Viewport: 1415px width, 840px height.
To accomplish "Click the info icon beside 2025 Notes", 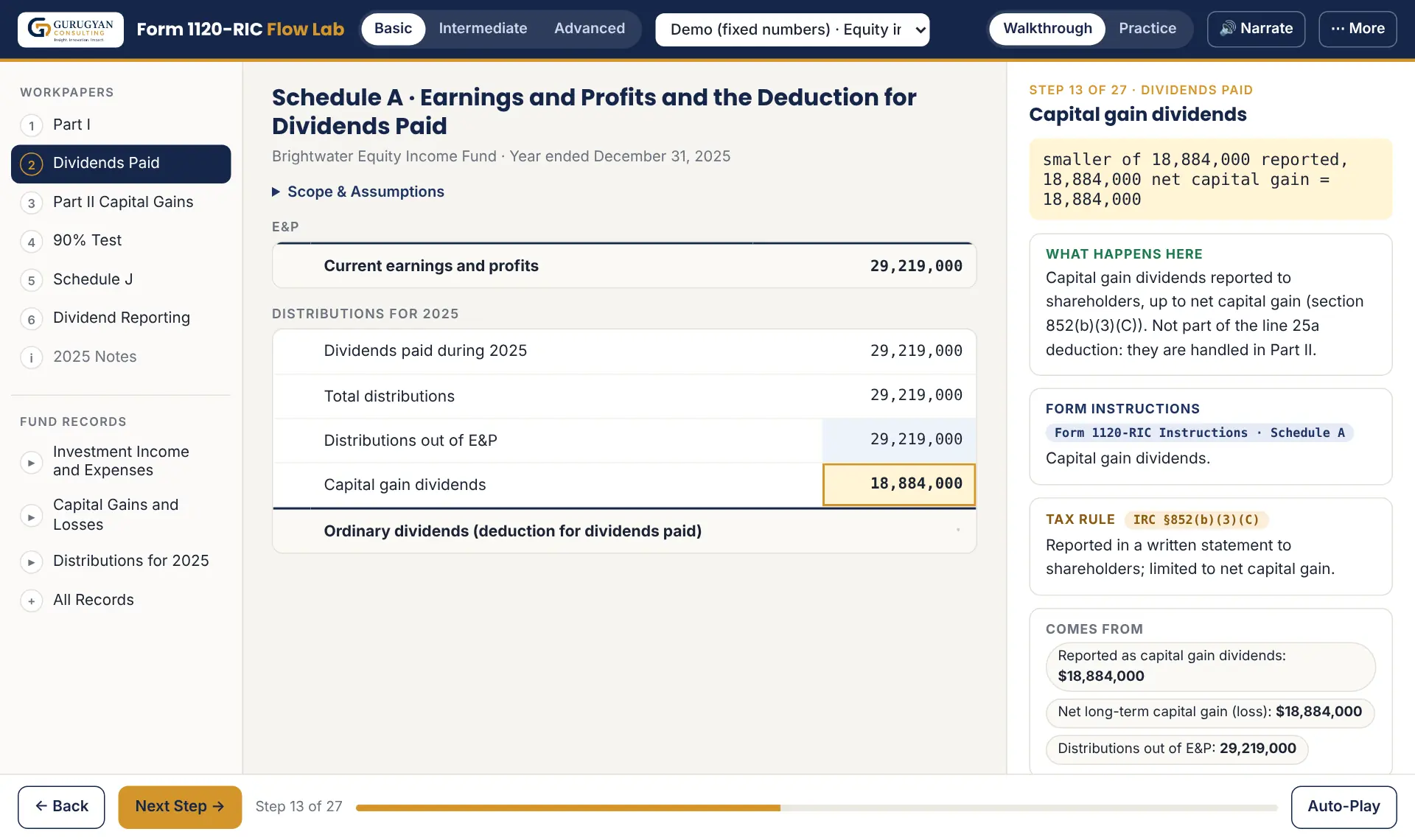I will coord(31,357).
